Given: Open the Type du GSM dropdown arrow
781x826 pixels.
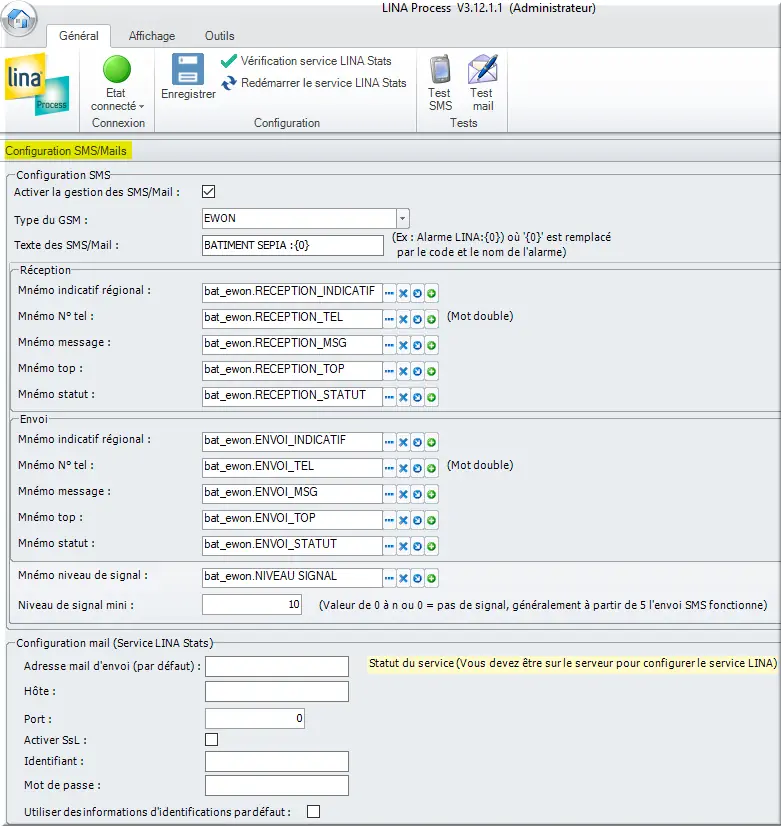Looking at the screenshot, I should [402, 218].
